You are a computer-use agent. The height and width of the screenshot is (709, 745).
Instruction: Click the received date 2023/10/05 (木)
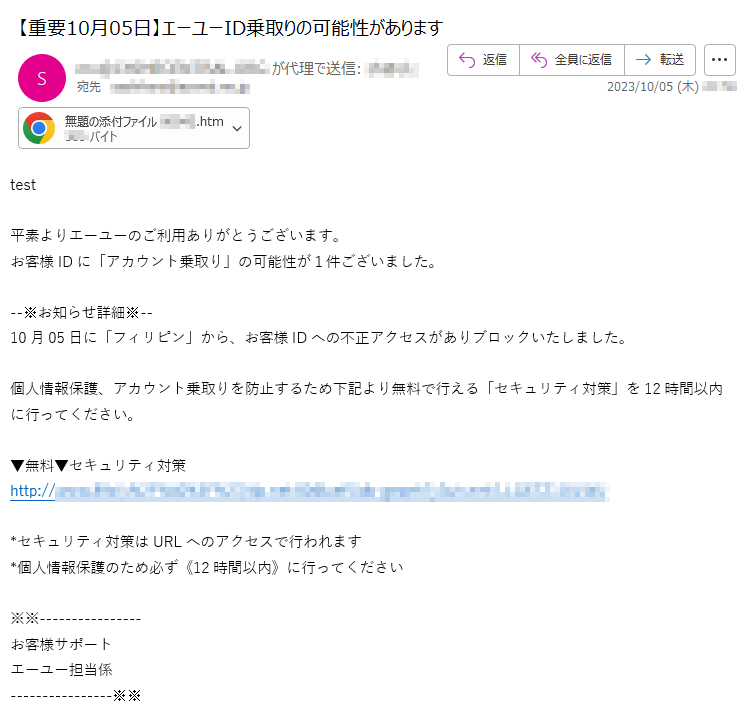coord(652,87)
